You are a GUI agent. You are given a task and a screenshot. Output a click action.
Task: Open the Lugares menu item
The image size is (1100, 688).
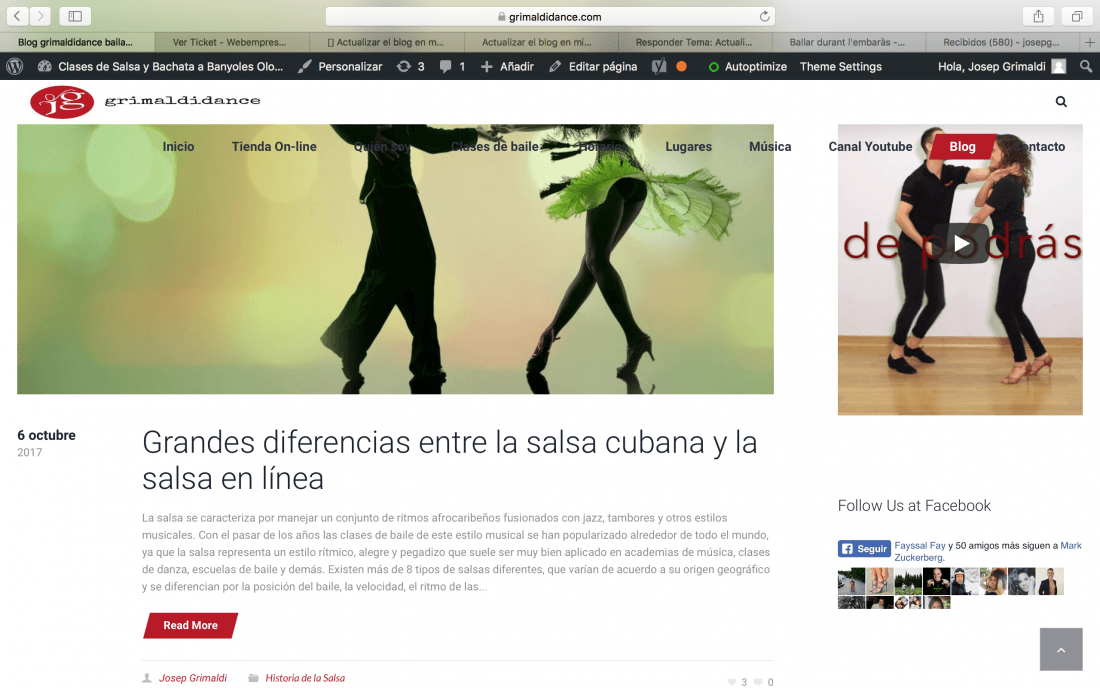tap(688, 147)
